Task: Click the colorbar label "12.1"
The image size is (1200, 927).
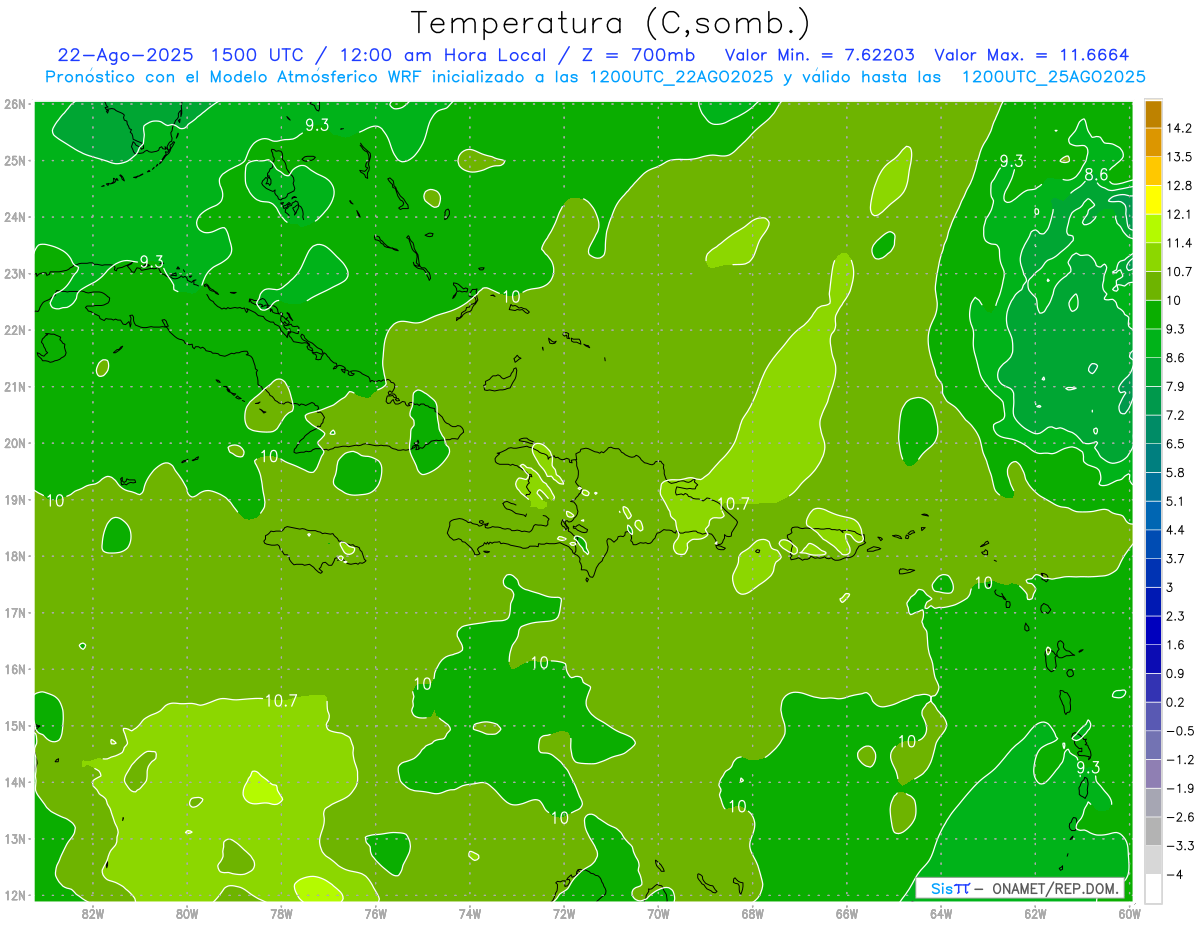Action: [1179, 214]
